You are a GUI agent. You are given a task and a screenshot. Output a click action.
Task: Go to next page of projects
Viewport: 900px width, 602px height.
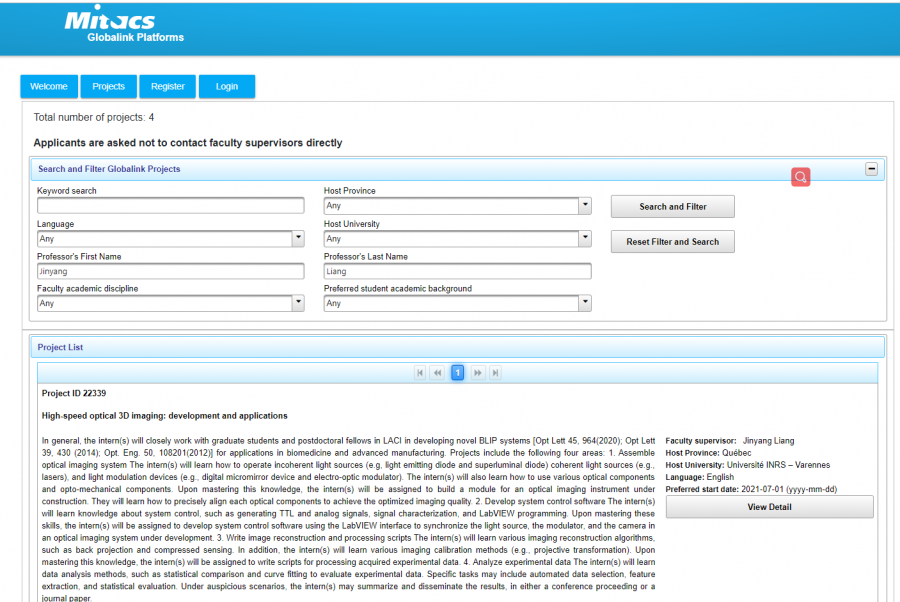click(477, 373)
